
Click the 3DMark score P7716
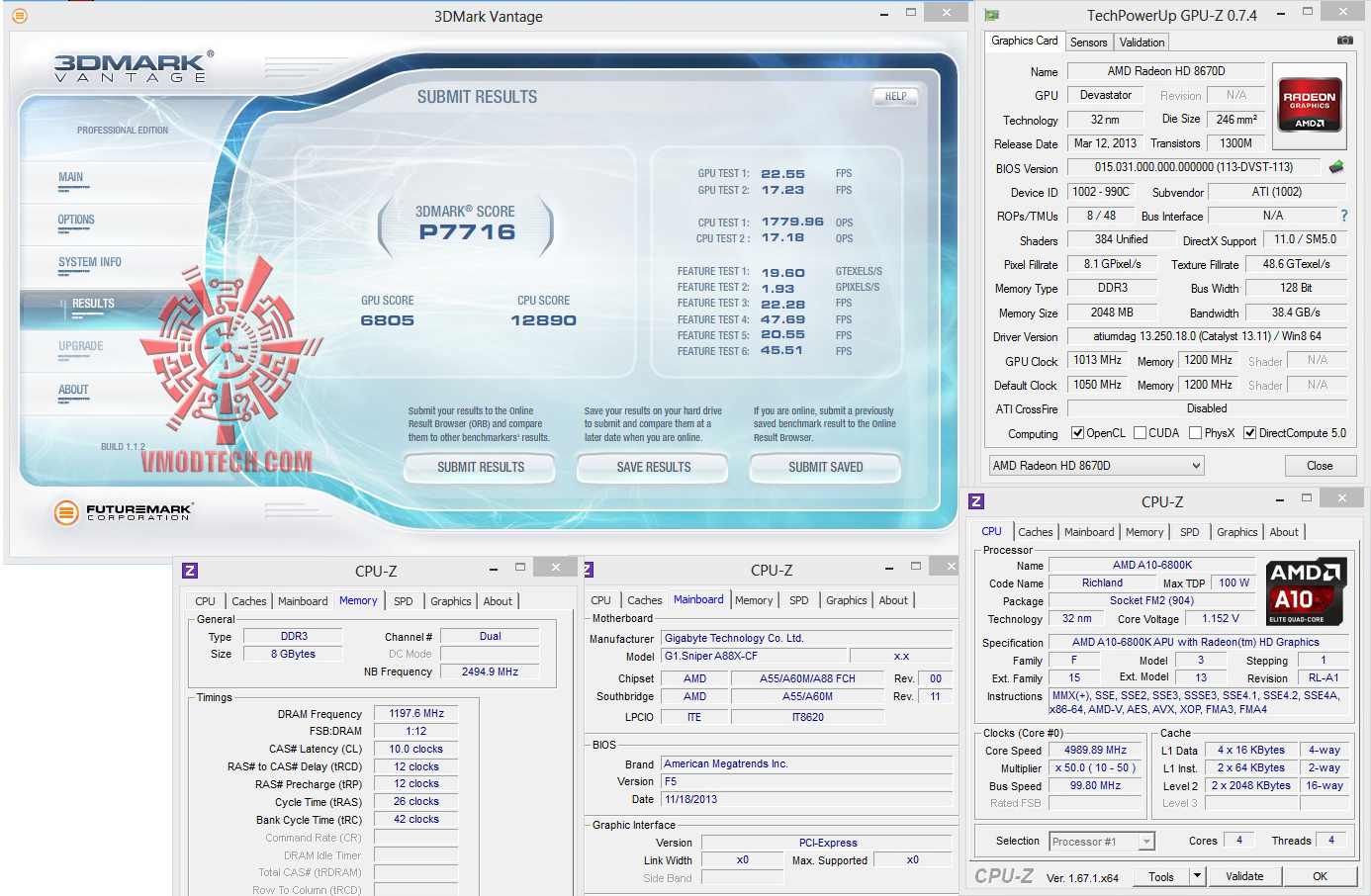click(x=466, y=231)
